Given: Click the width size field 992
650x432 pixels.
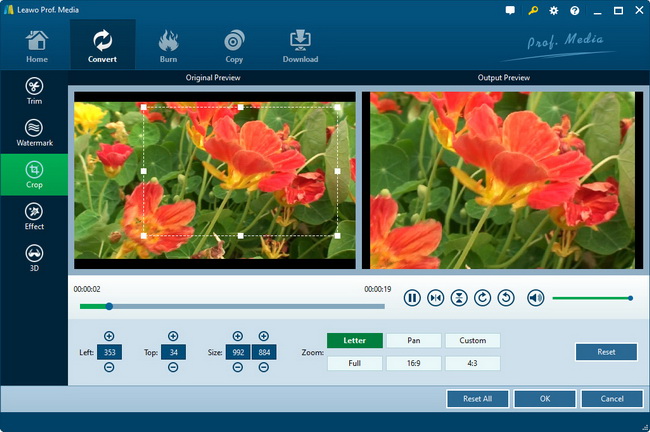Looking at the screenshot, I should click(x=238, y=352).
